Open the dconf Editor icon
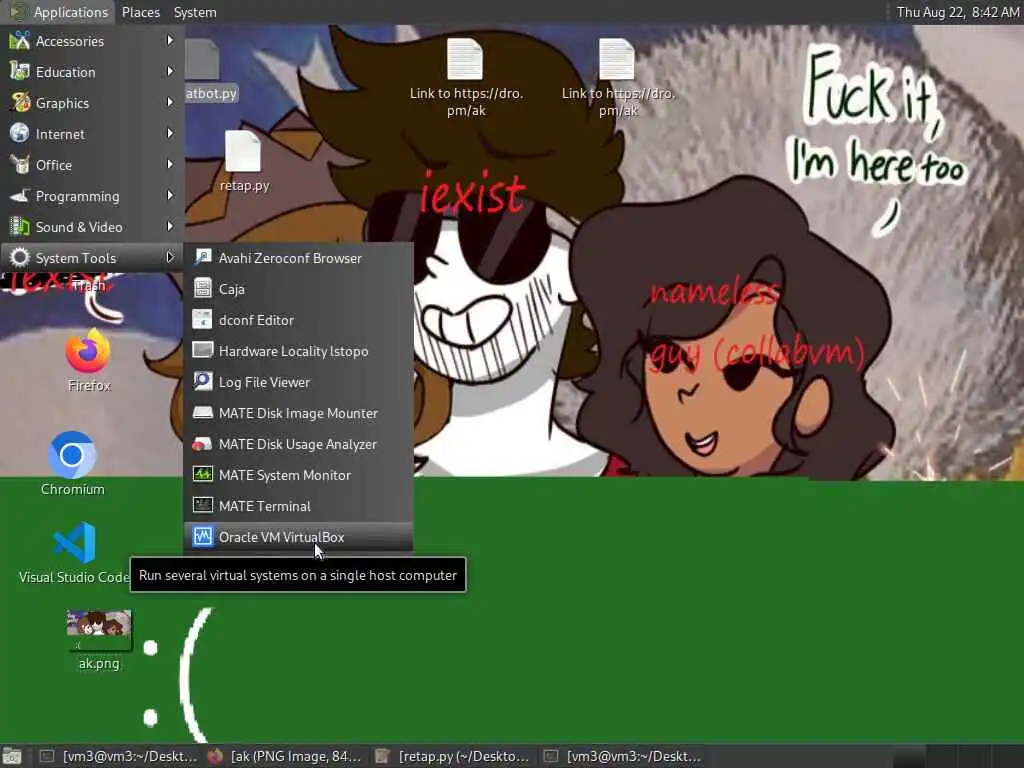 [202, 319]
